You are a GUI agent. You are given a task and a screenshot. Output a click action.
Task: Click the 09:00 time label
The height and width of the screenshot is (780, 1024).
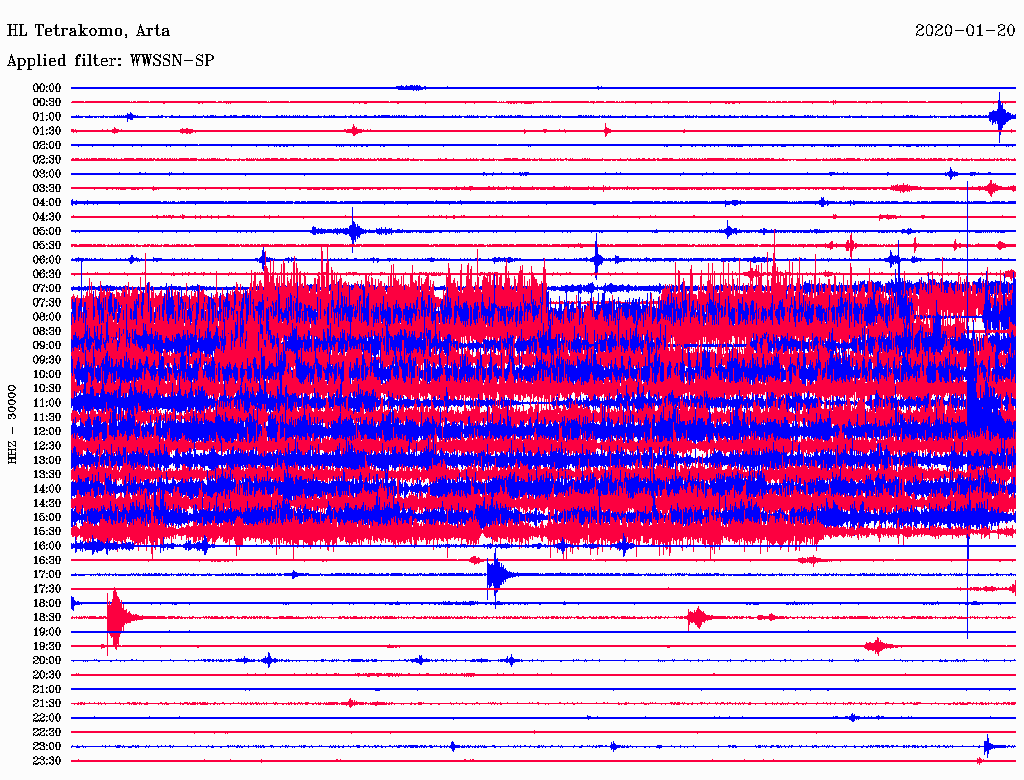click(x=47, y=346)
